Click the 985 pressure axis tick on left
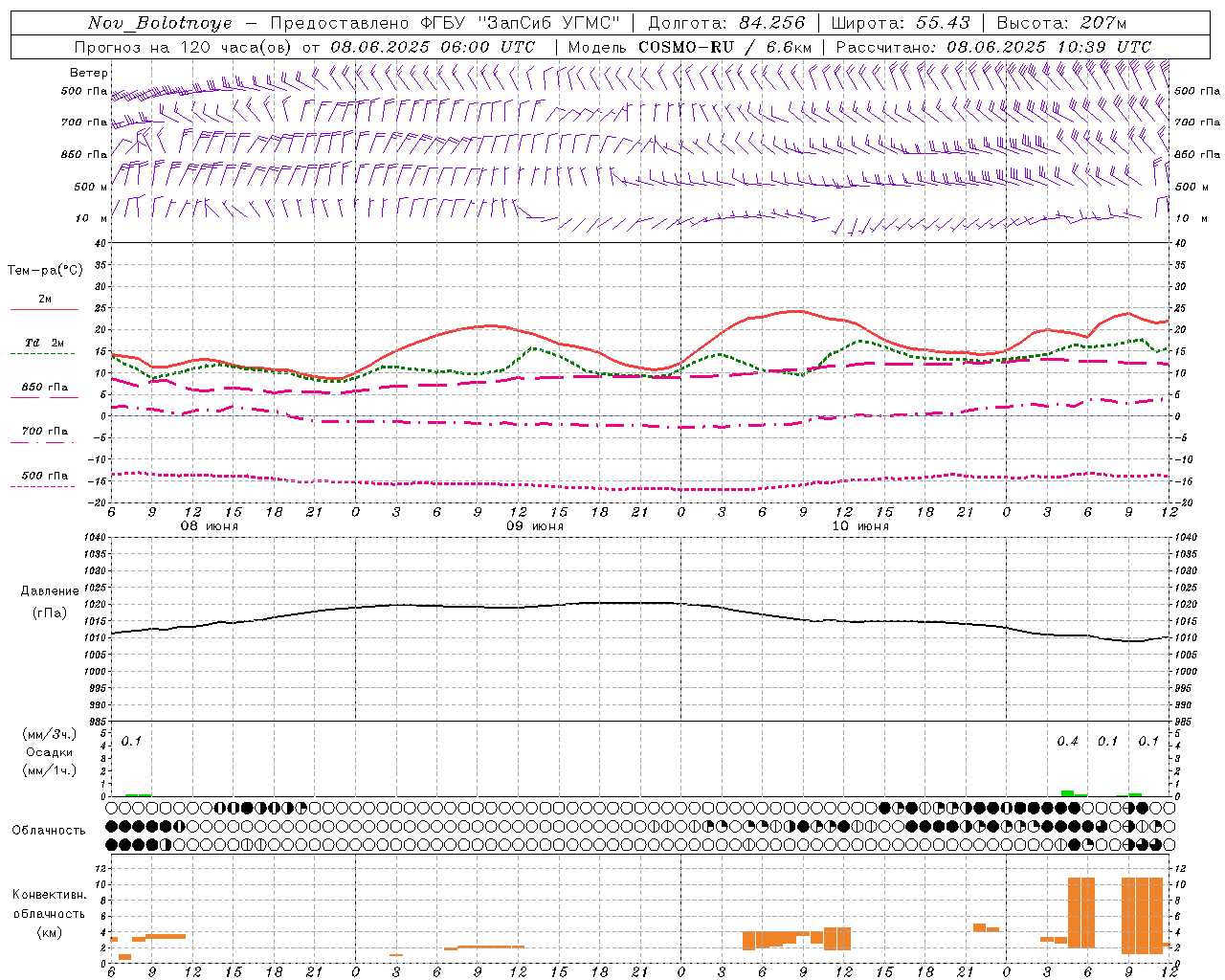 click(x=96, y=722)
